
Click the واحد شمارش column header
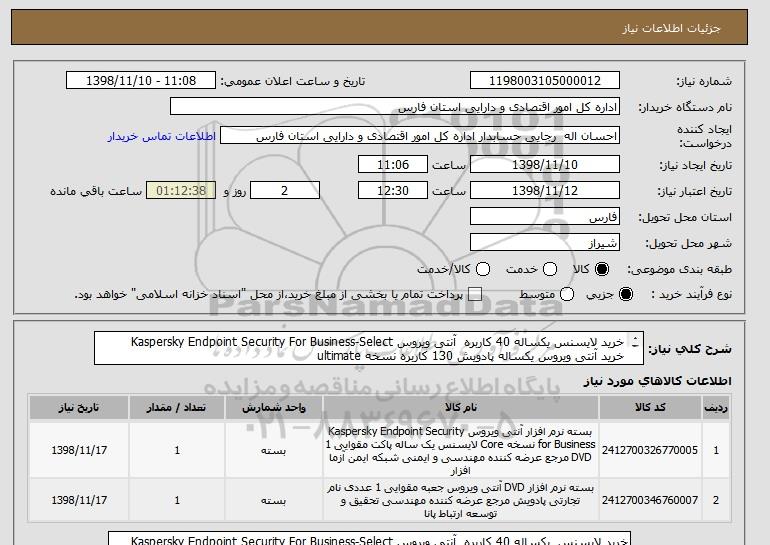point(274,408)
